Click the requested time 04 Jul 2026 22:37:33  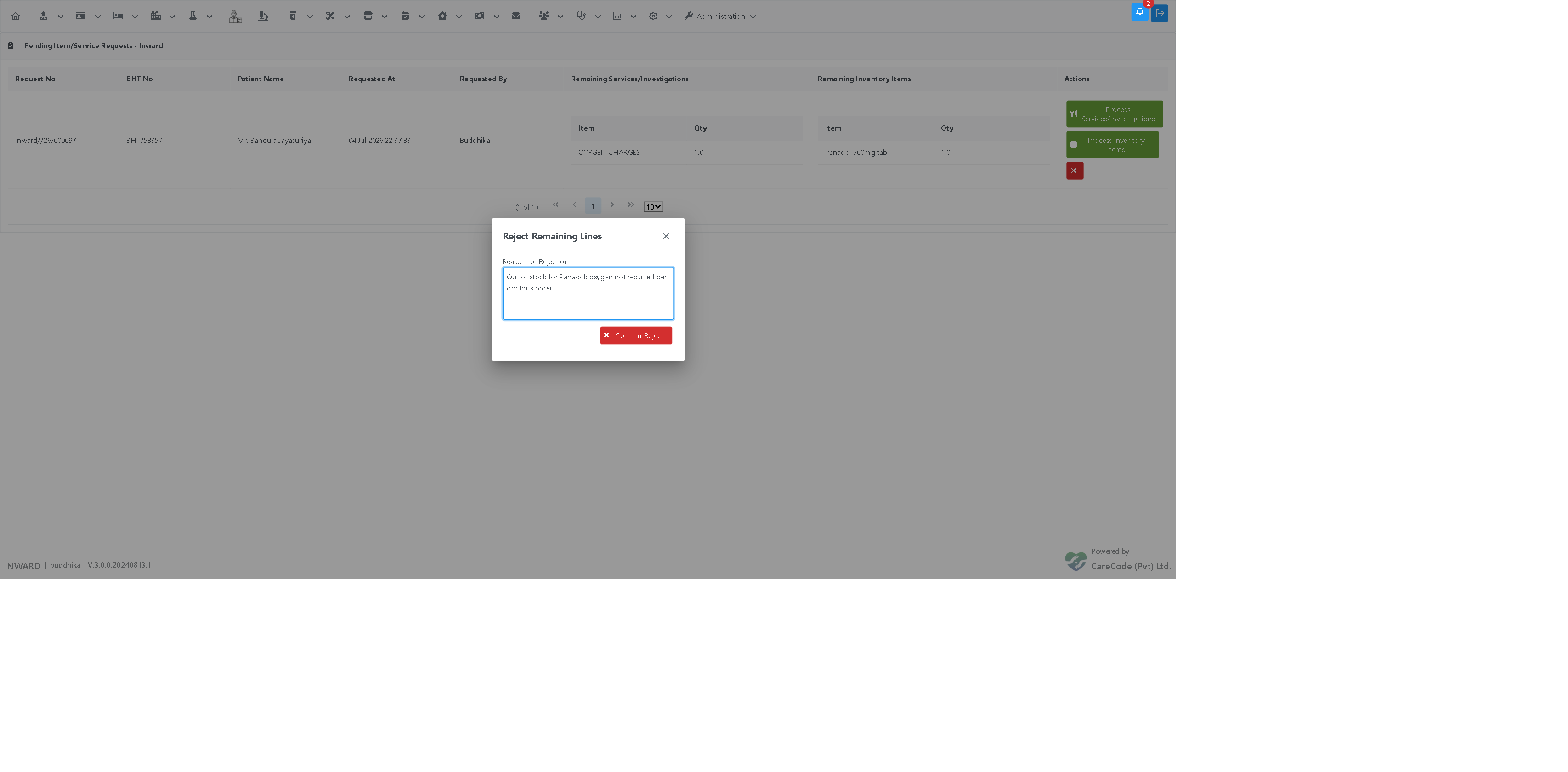pos(380,141)
